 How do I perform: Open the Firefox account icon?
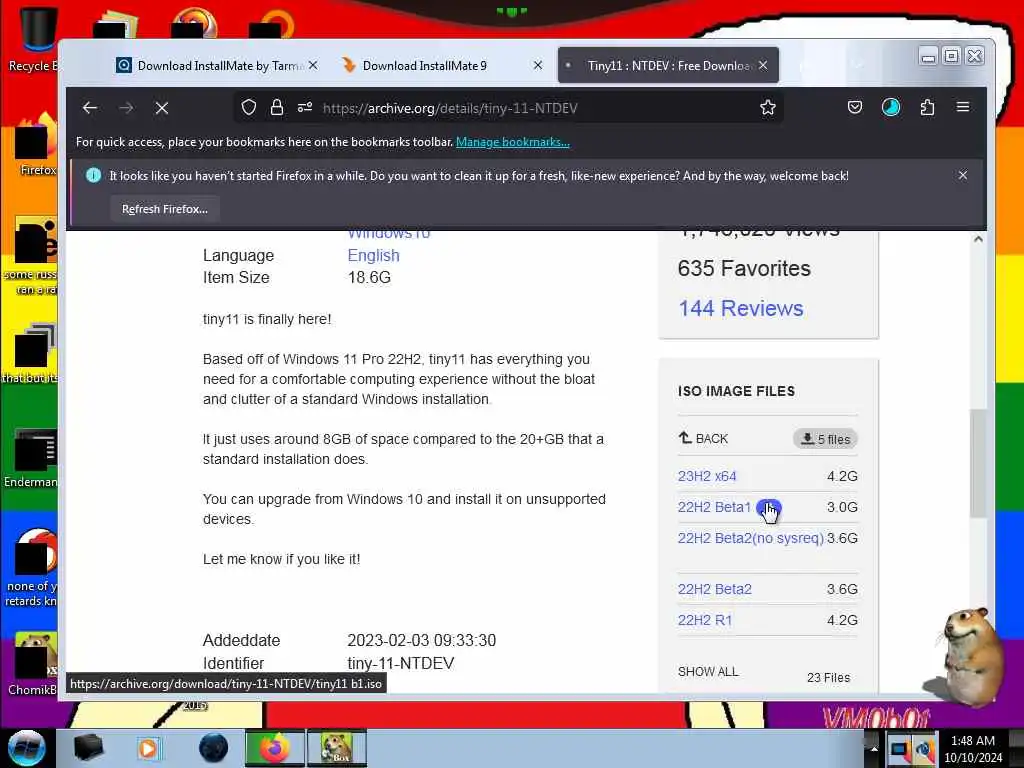pyautogui.click(x=891, y=108)
